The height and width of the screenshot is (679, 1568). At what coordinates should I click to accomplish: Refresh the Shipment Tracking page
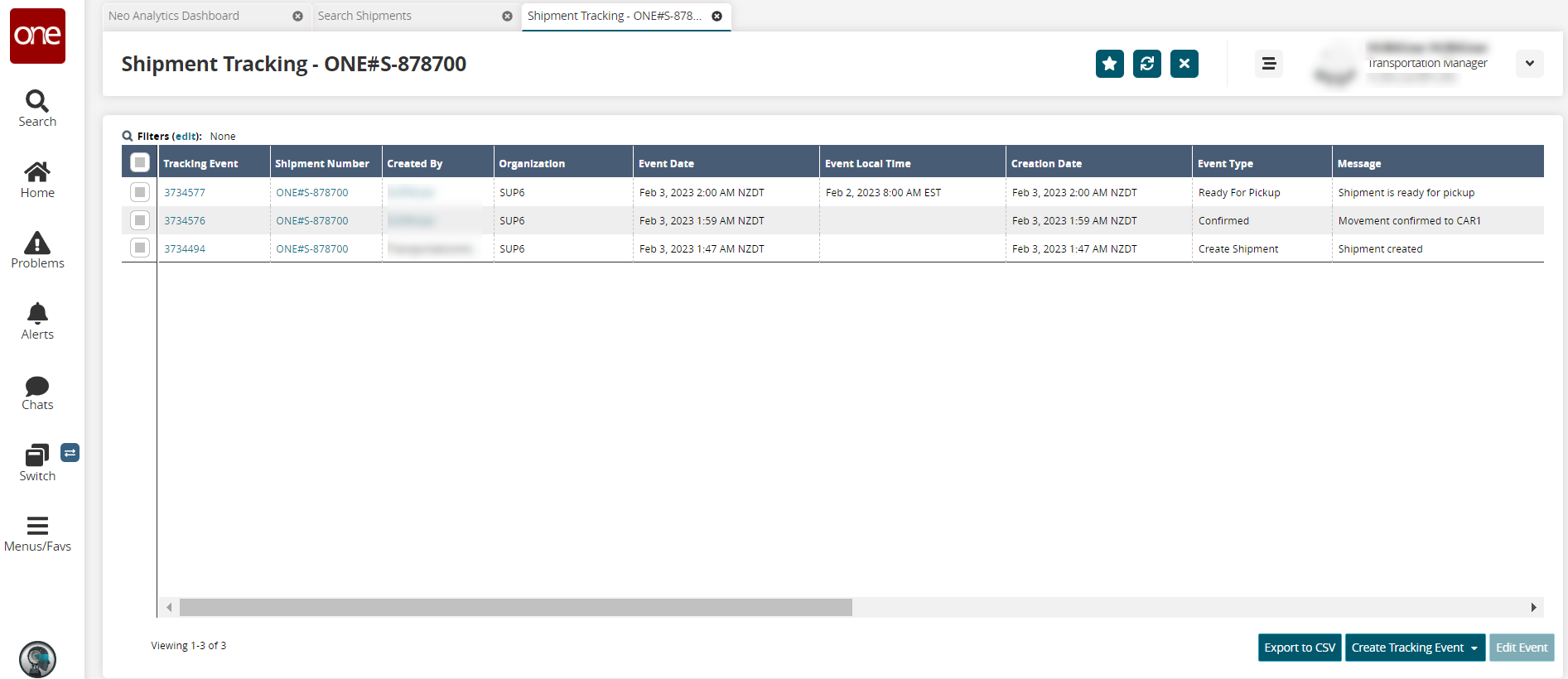click(x=1147, y=64)
